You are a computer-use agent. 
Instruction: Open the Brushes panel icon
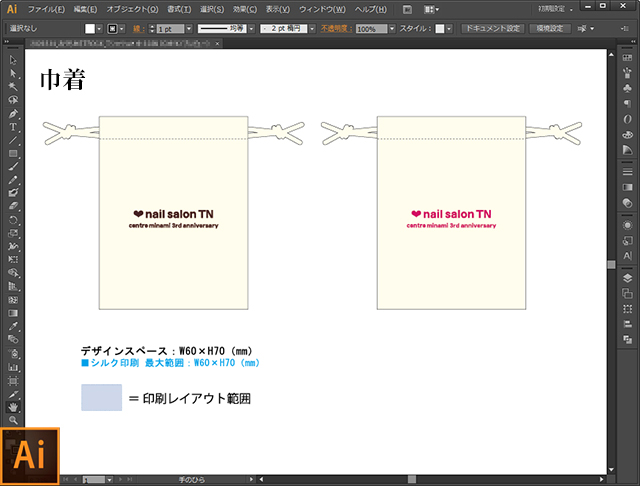627,73
